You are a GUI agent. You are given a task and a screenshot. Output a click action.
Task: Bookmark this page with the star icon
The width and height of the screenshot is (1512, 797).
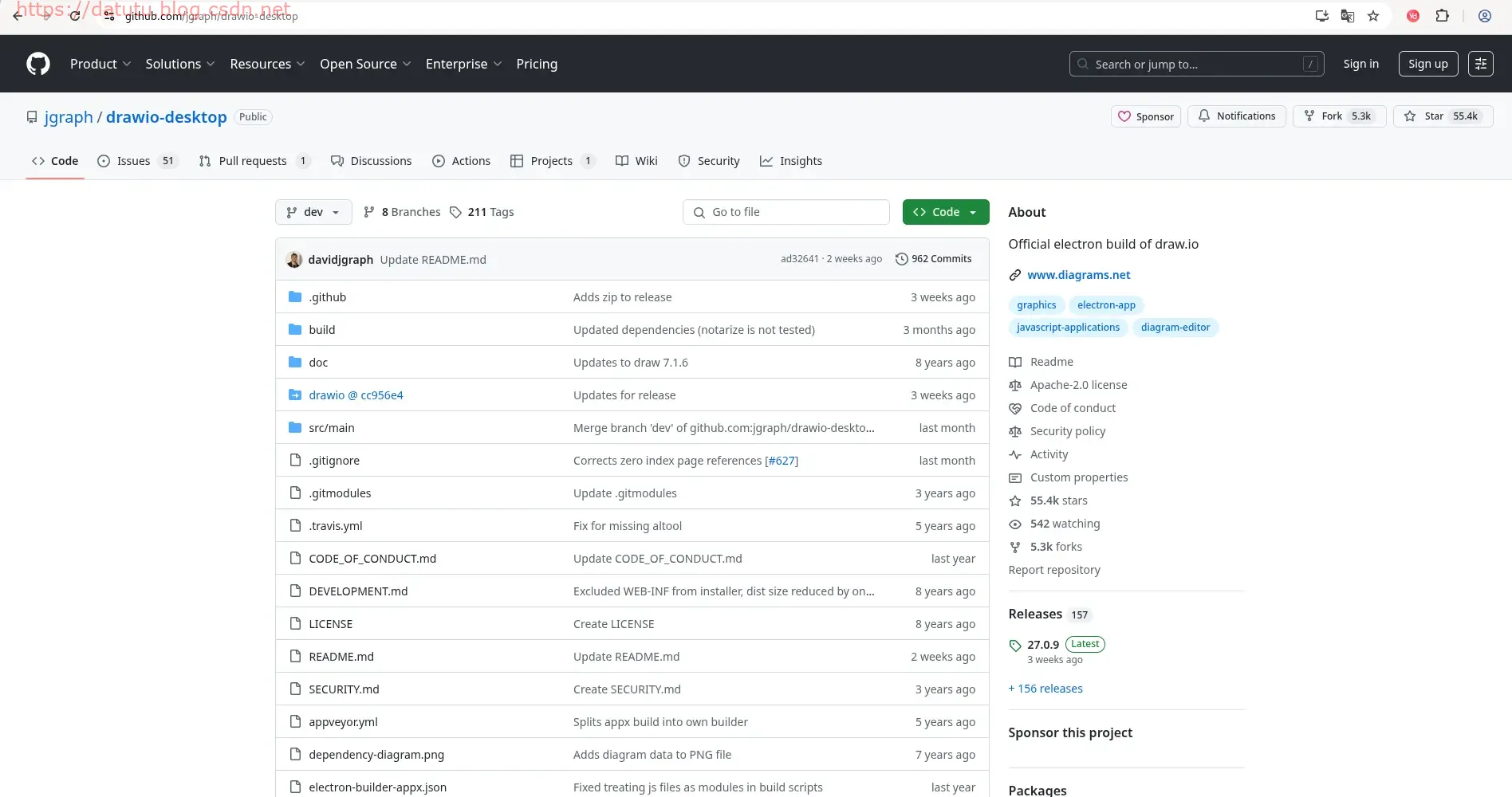click(1373, 16)
